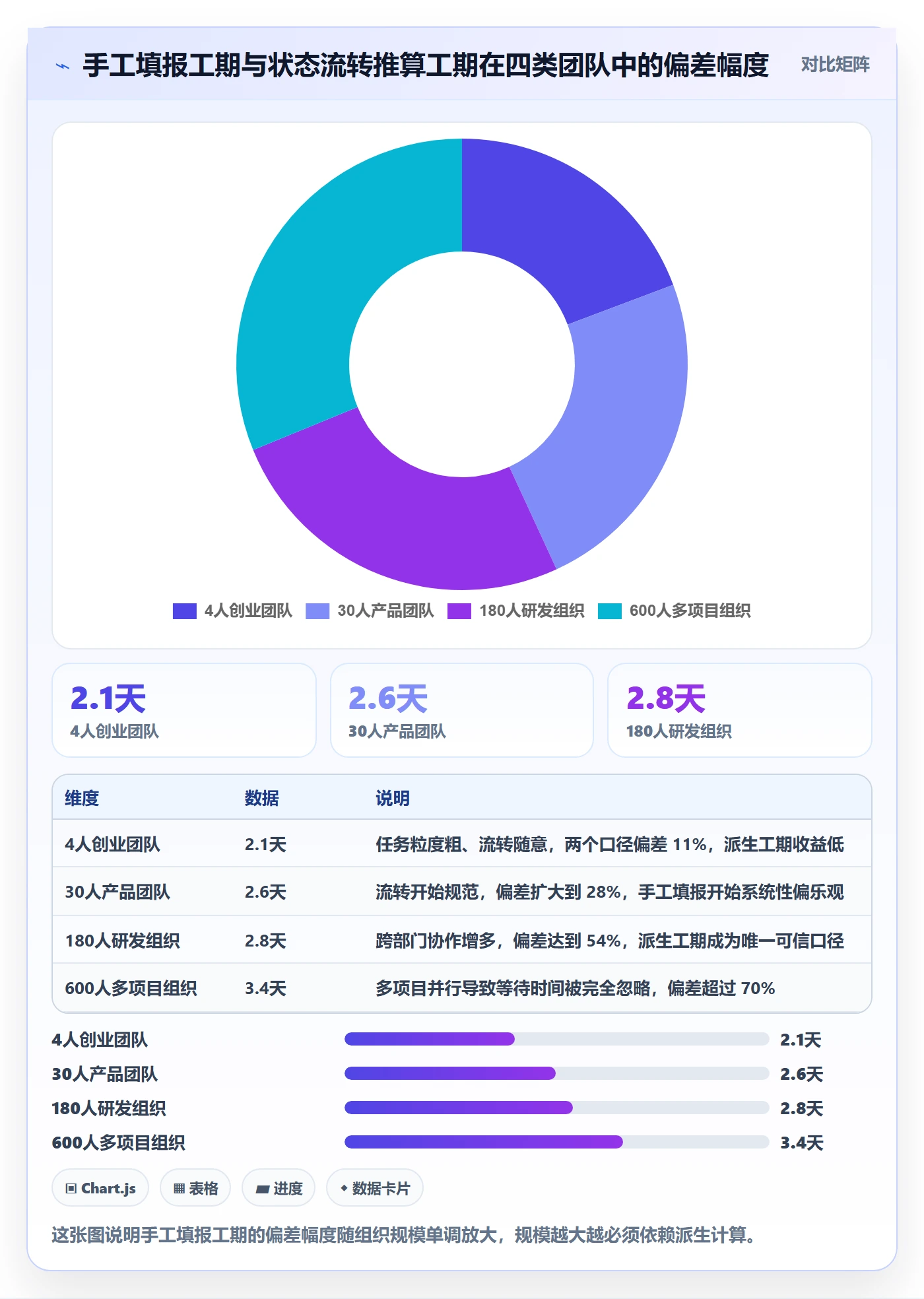Click the 对比矩阵 tag in the header
924x1299 pixels.
pos(835,65)
